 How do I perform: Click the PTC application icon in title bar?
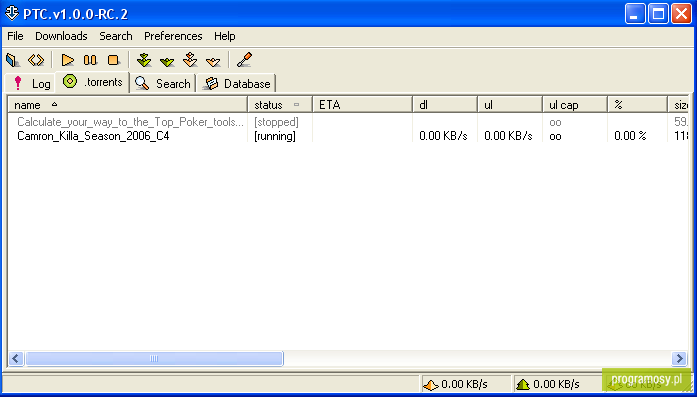click(12, 14)
